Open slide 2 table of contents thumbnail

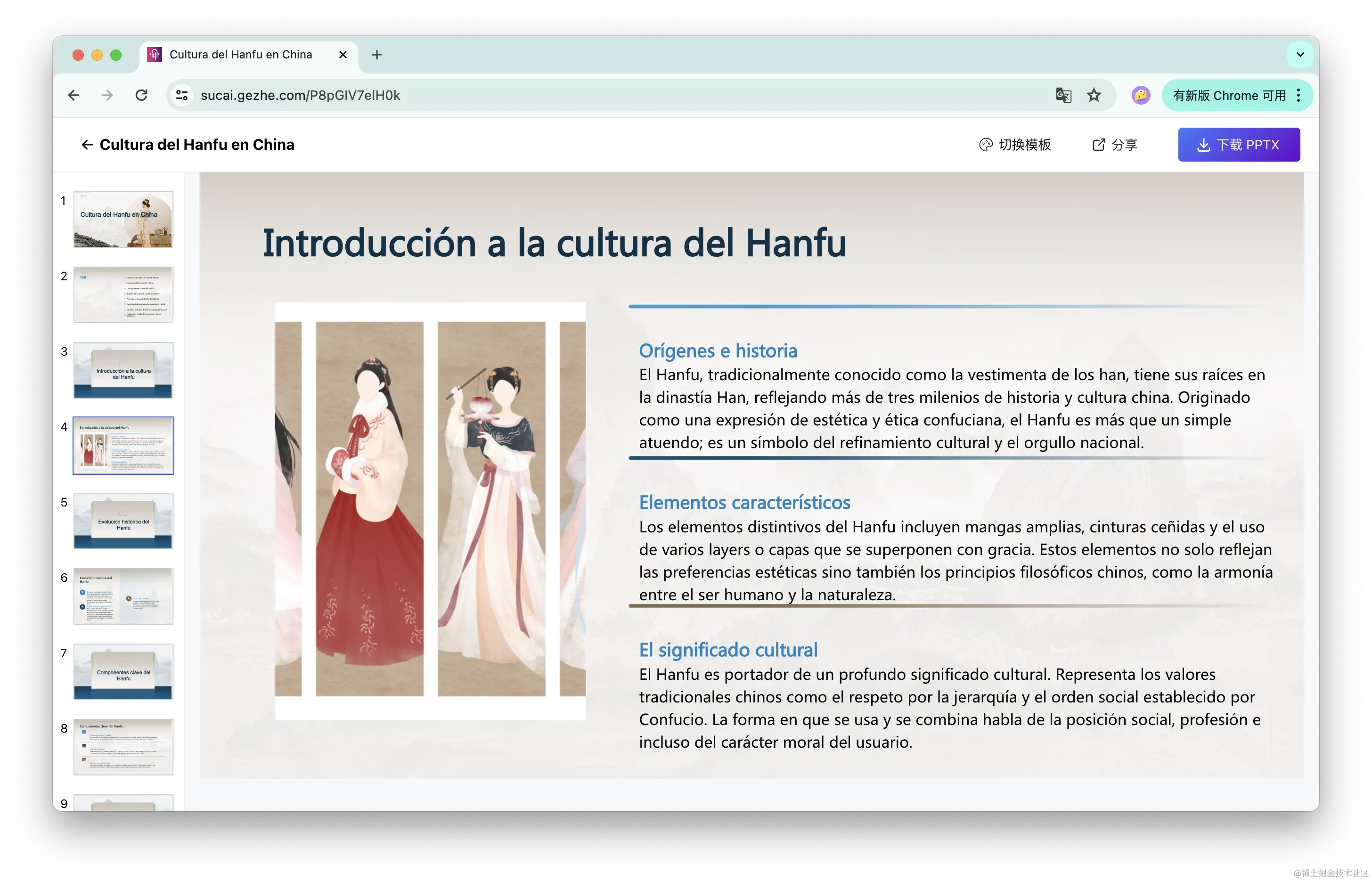click(x=123, y=294)
